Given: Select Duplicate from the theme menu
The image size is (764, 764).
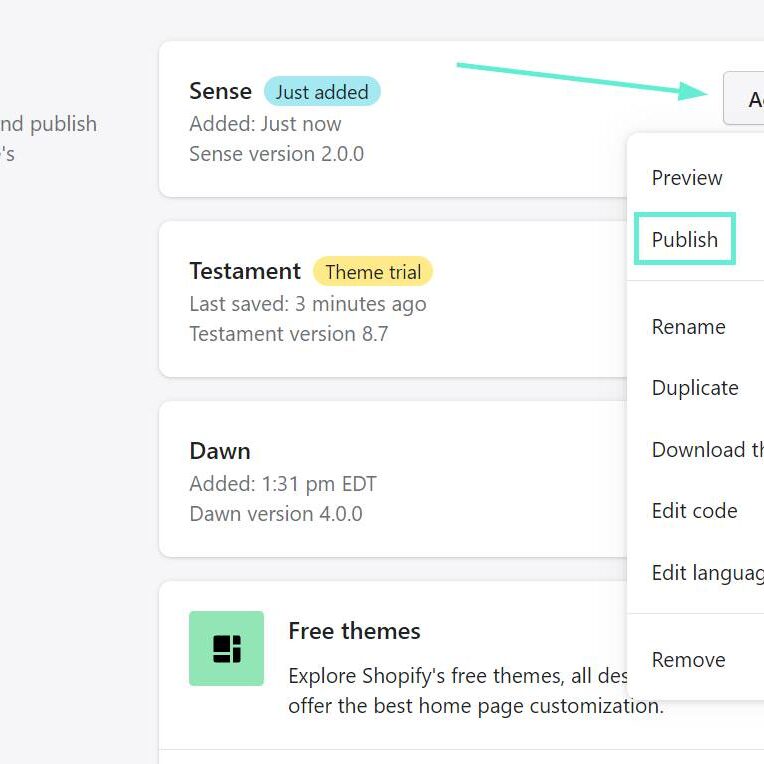Looking at the screenshot, I should click(695, 388).
